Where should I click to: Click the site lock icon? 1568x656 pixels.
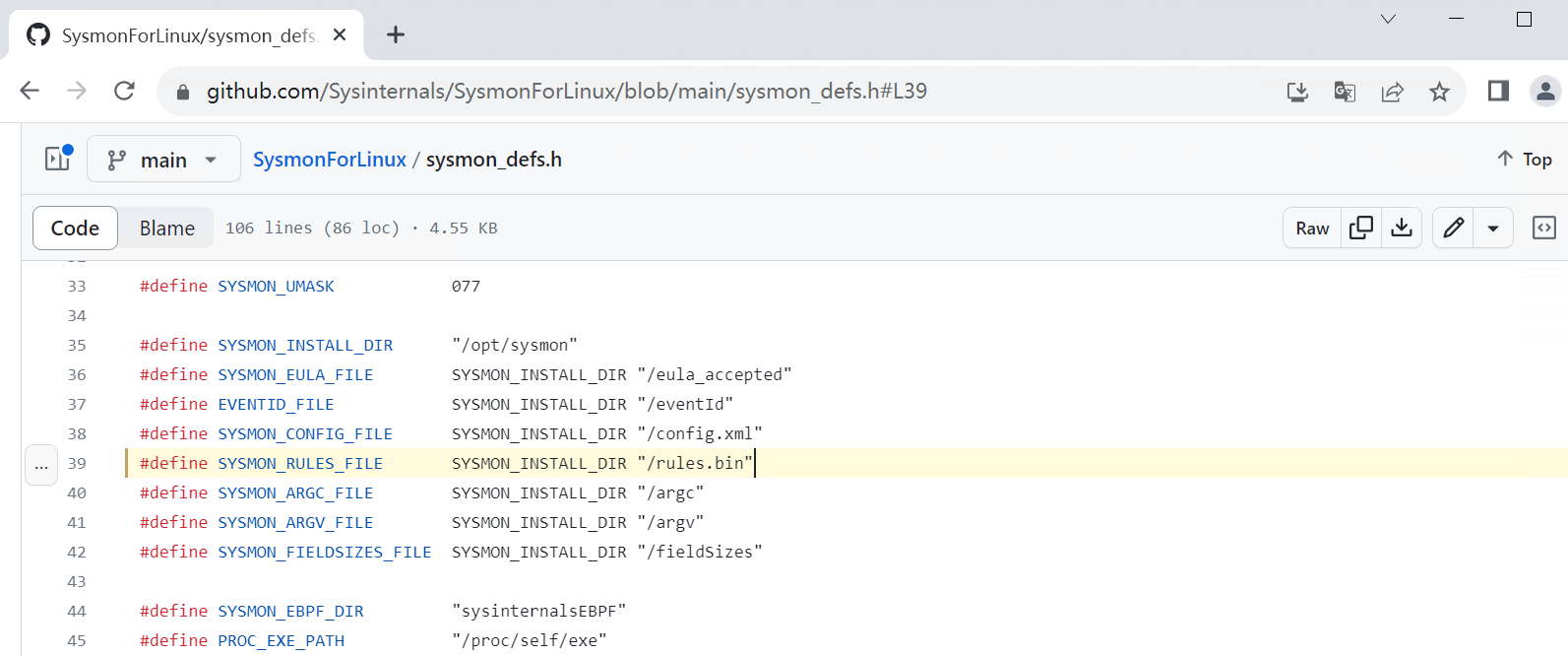coord(182,92)
